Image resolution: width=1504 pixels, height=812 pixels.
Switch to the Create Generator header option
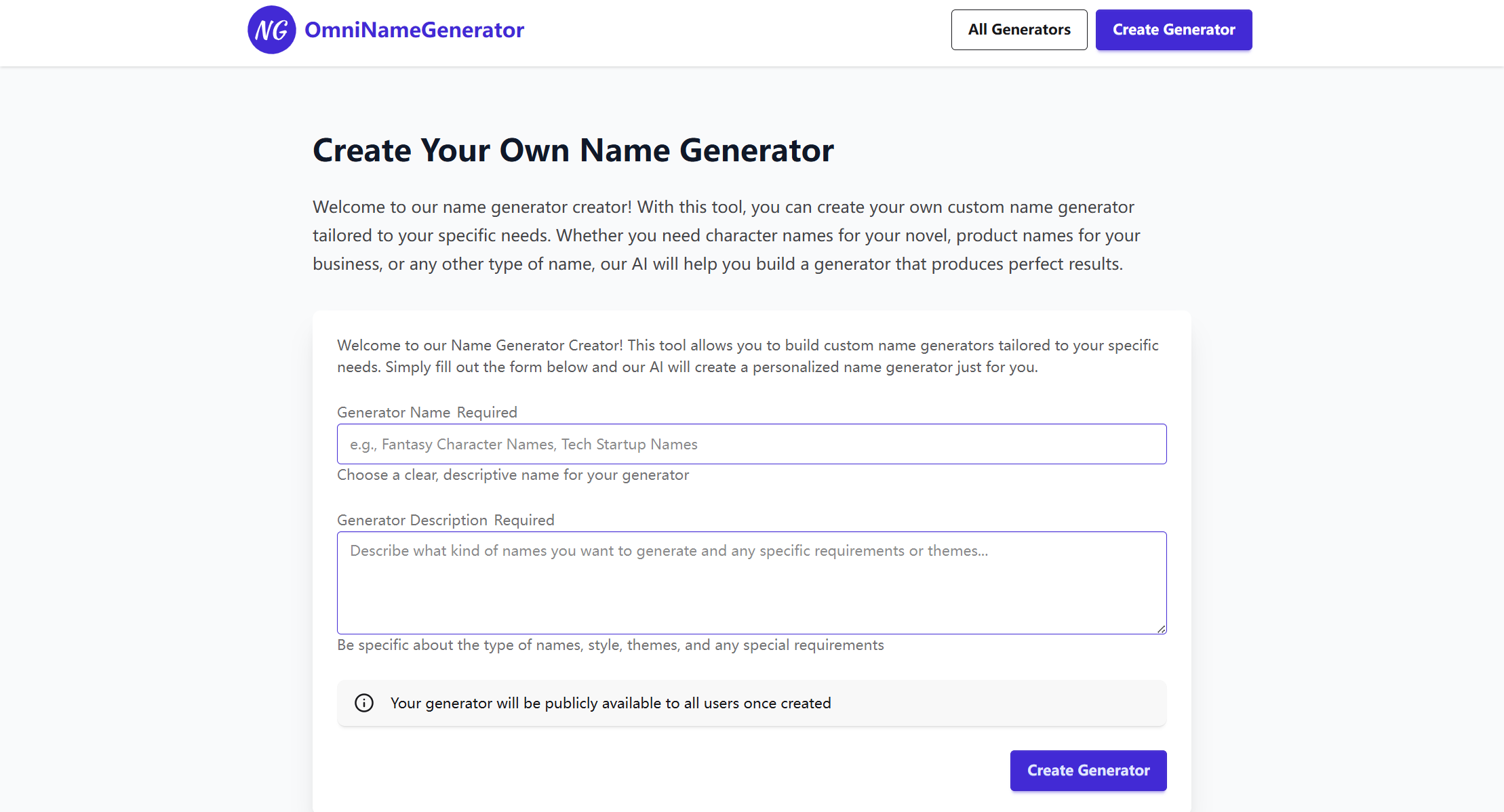1174,29
